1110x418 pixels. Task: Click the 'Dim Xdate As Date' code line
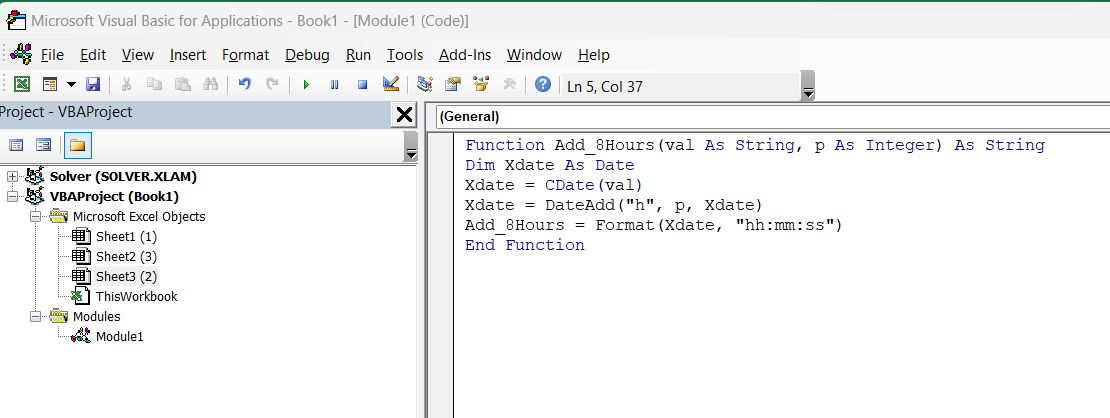(x=549, y=165)
